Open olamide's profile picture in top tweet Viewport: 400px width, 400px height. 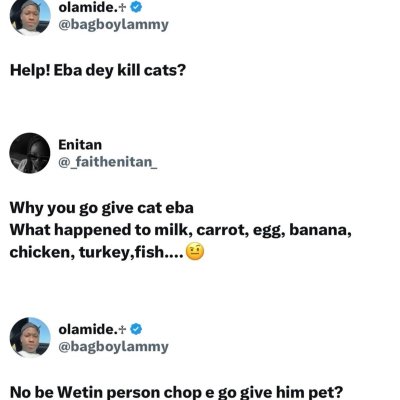30,15
